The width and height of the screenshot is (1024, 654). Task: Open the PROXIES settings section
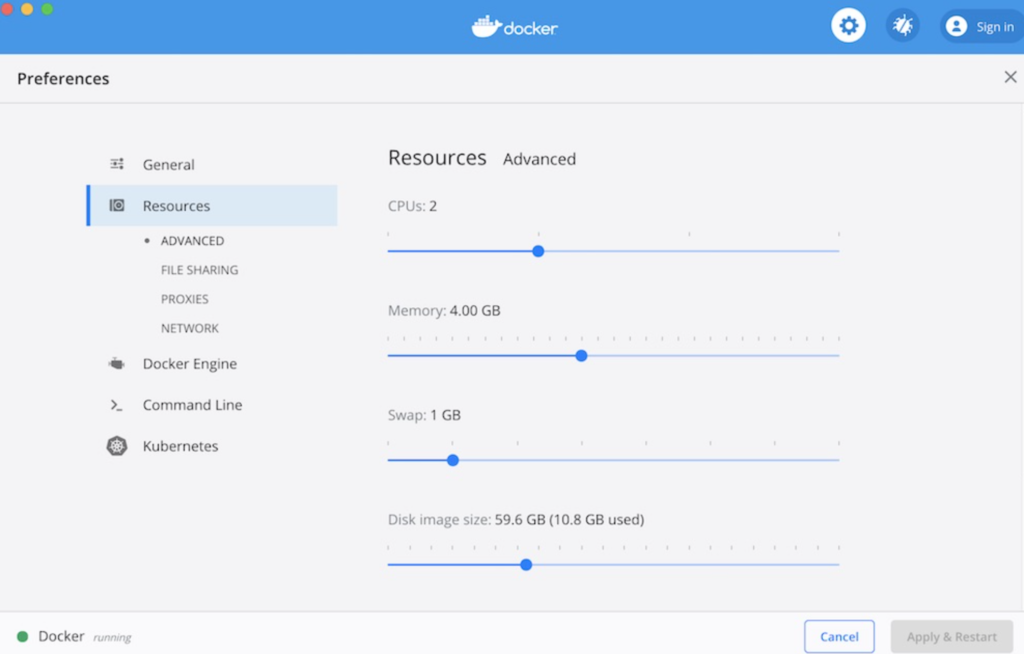pyautogui.click(x=184, y=299)
